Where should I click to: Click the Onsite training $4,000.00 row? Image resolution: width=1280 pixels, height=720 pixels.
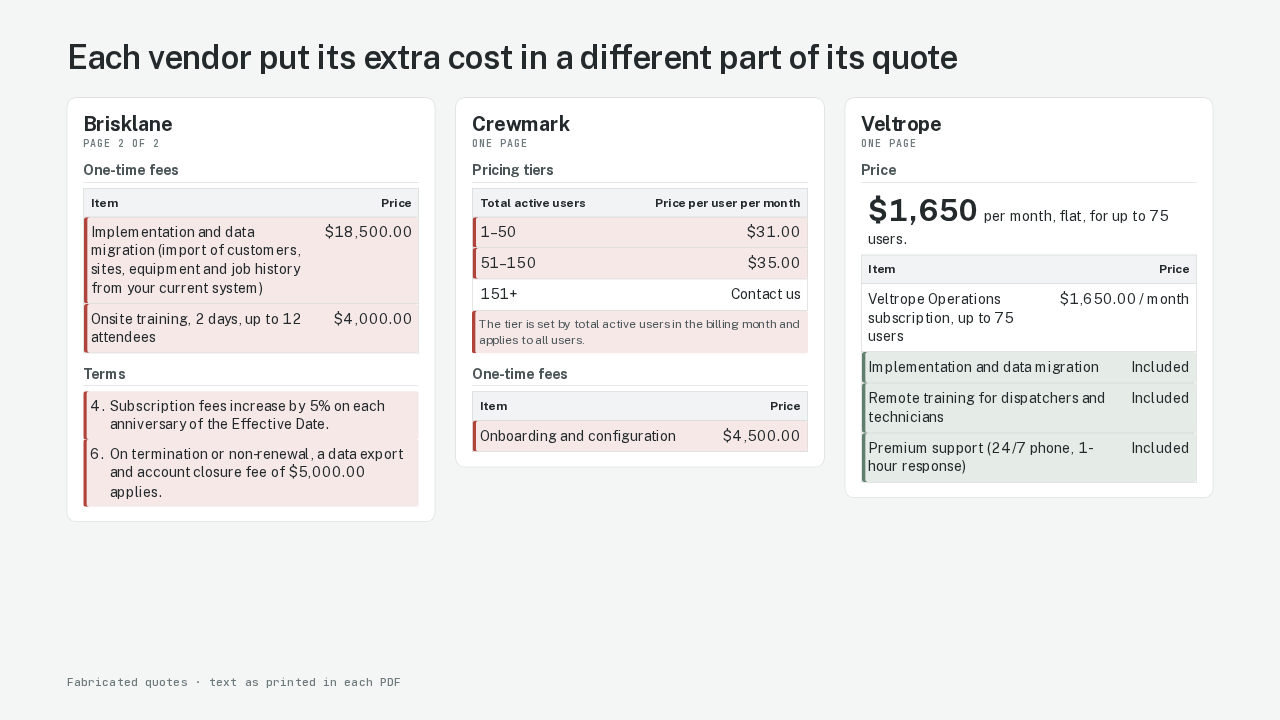point(251,328)
